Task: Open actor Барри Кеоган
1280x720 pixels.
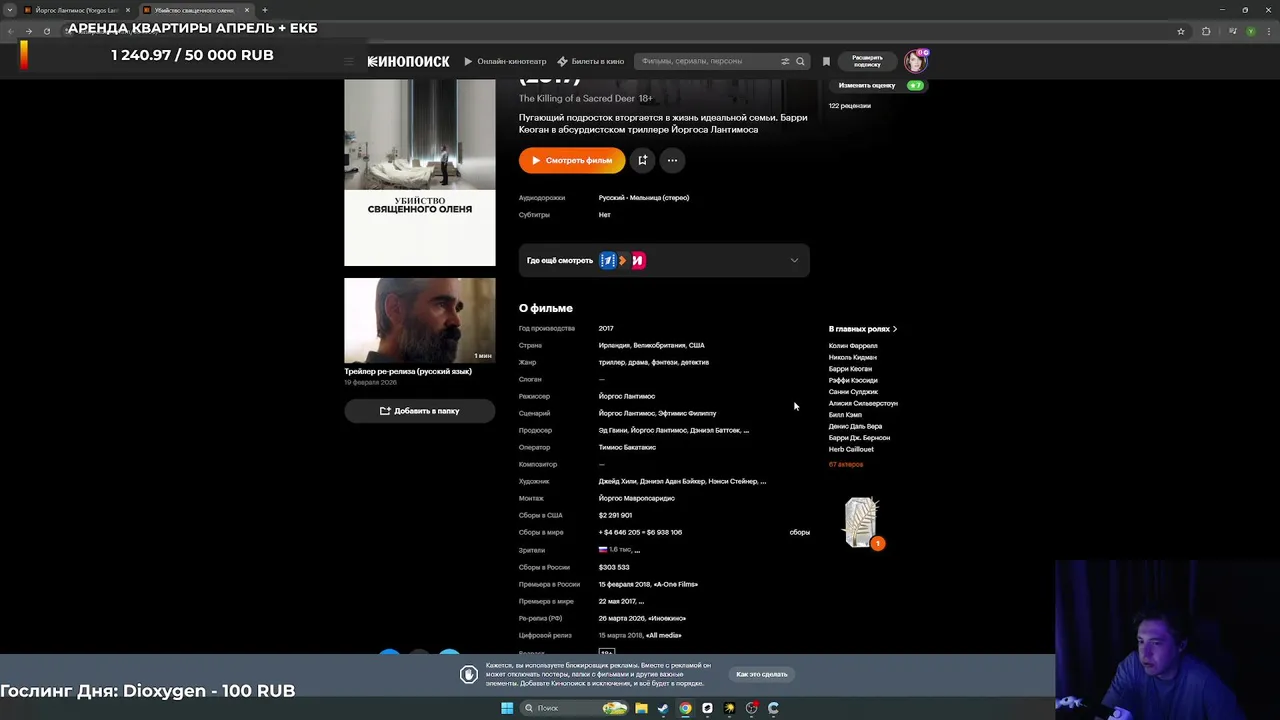Action: [850, 369]
